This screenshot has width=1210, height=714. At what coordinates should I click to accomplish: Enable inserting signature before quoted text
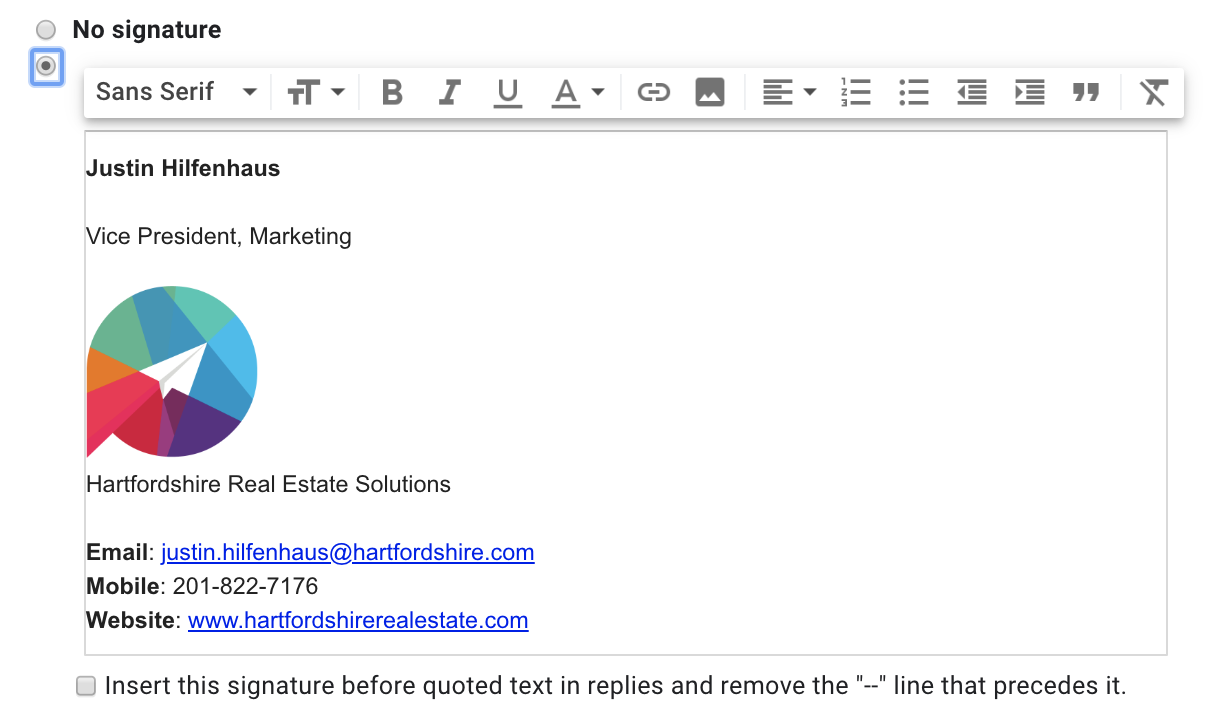coord(85,686)
